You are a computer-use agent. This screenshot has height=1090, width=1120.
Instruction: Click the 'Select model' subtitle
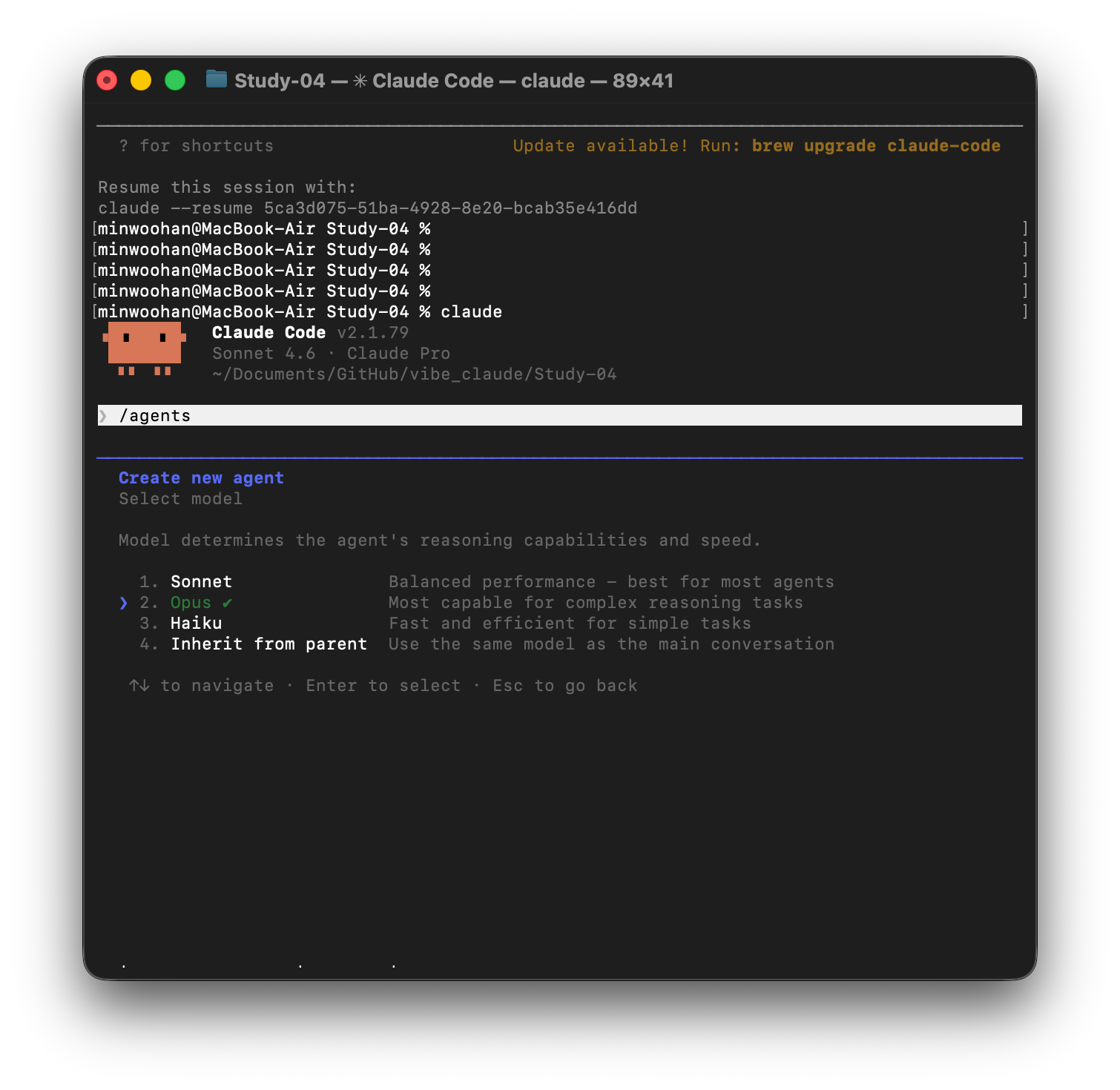180,499
